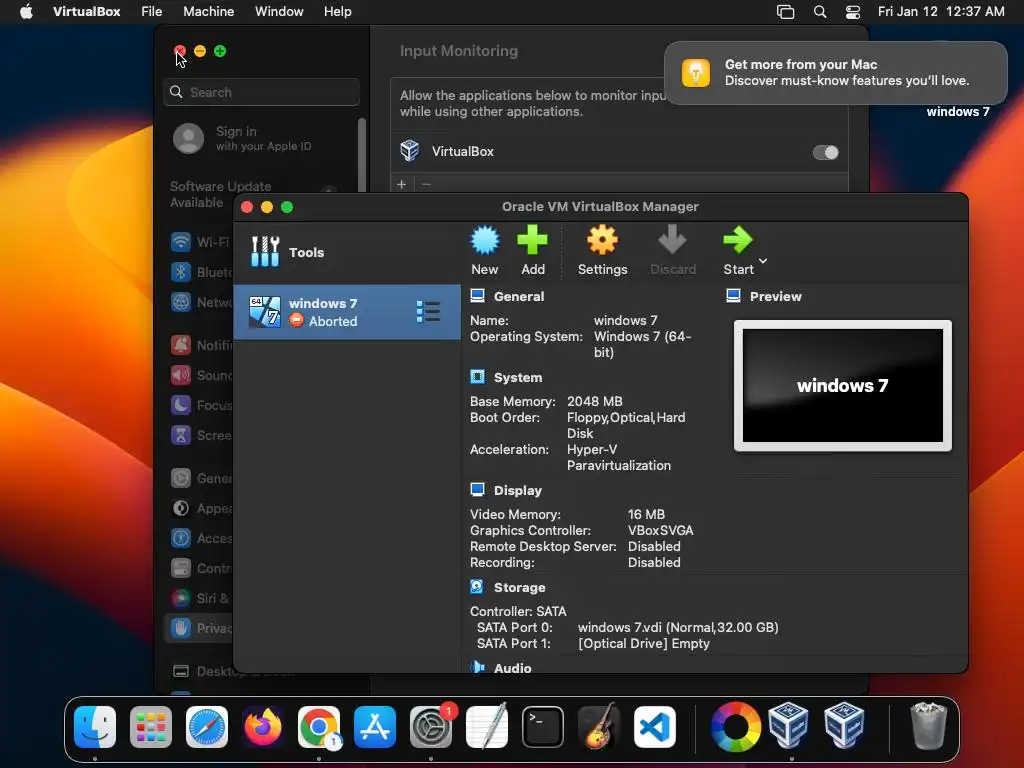Open the File menu
Viewport: 1024px width, 768px height.
tap(152, 12)
